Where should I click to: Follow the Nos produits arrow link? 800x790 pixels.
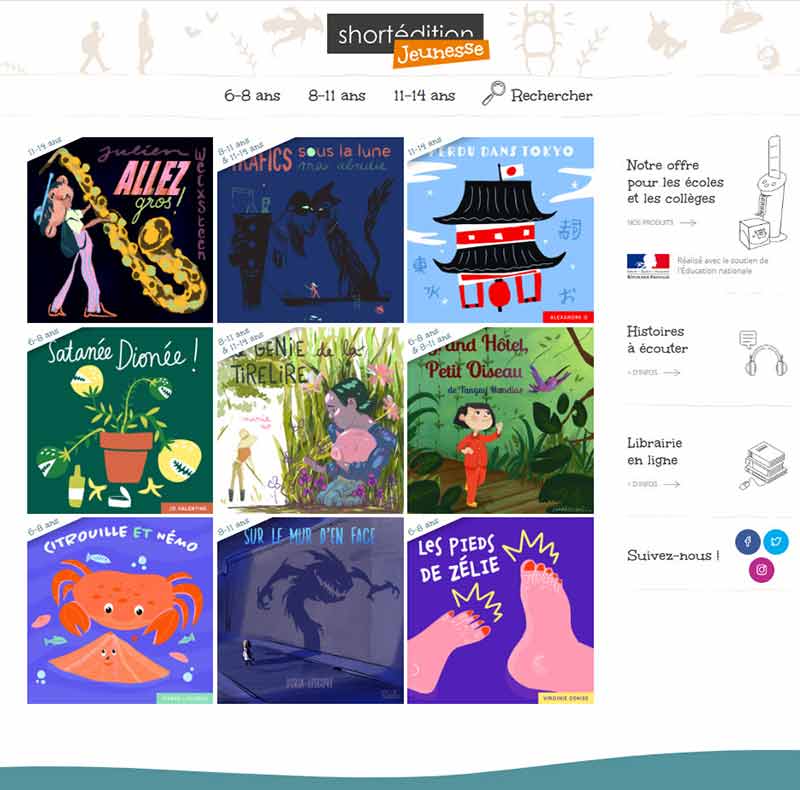tap(662, 223)
